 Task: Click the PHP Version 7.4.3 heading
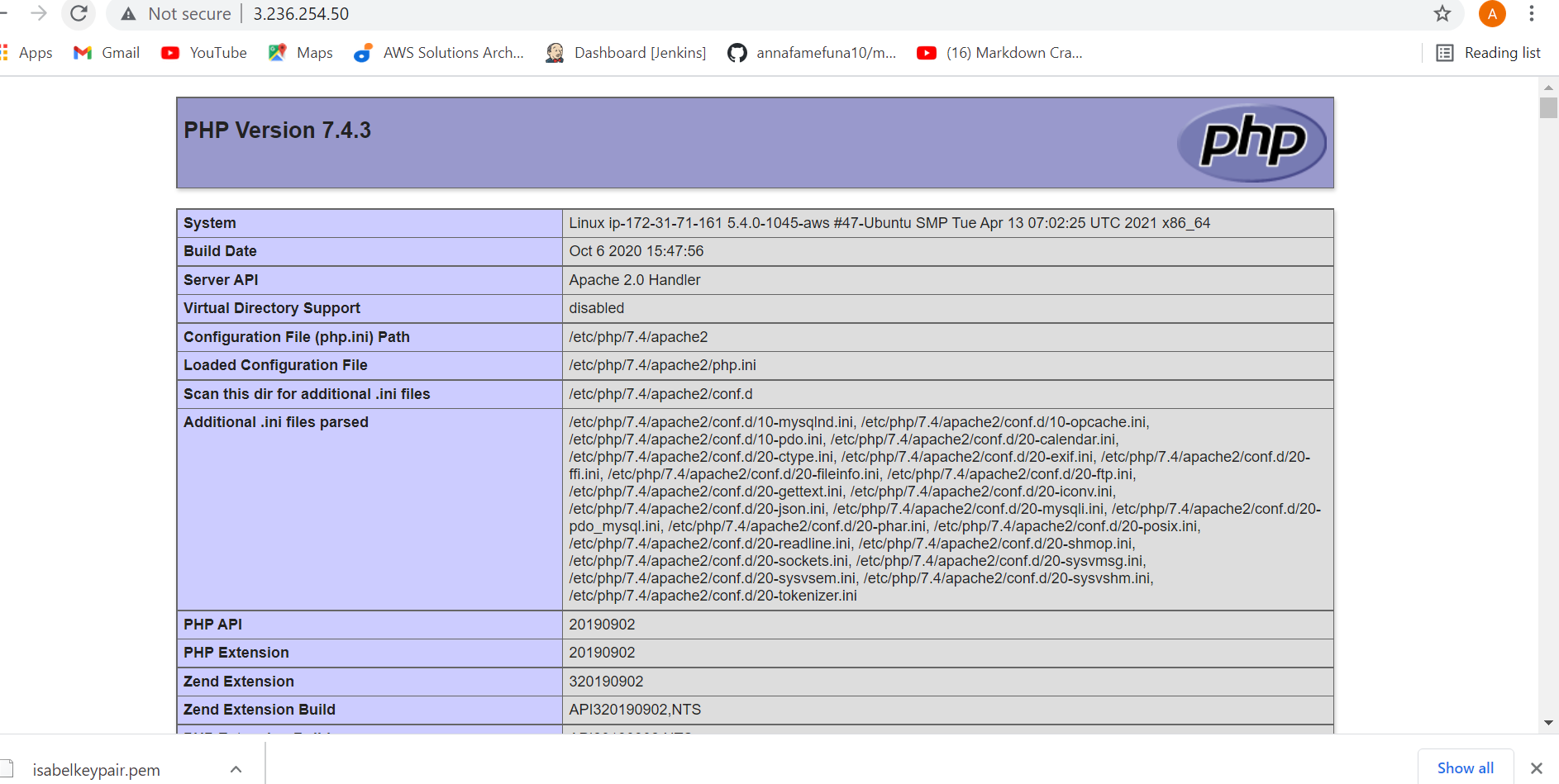[277, 131]
